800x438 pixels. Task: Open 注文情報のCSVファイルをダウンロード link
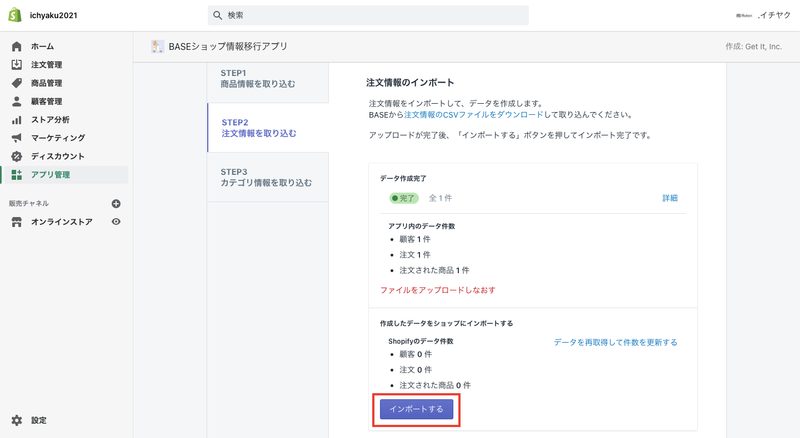473,115
